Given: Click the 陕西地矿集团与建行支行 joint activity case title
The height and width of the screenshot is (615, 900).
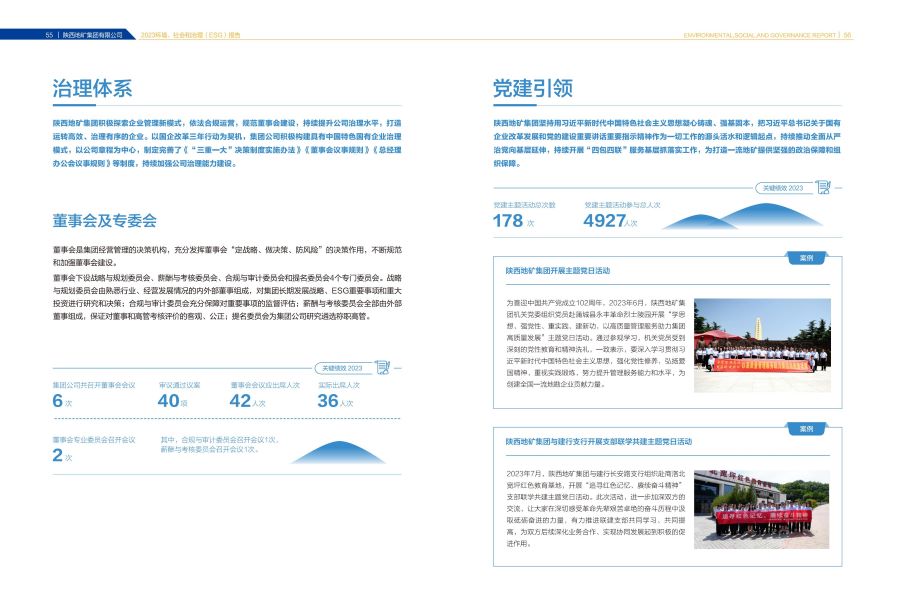Looking at the screenshot, I should (x=599, y=441).
